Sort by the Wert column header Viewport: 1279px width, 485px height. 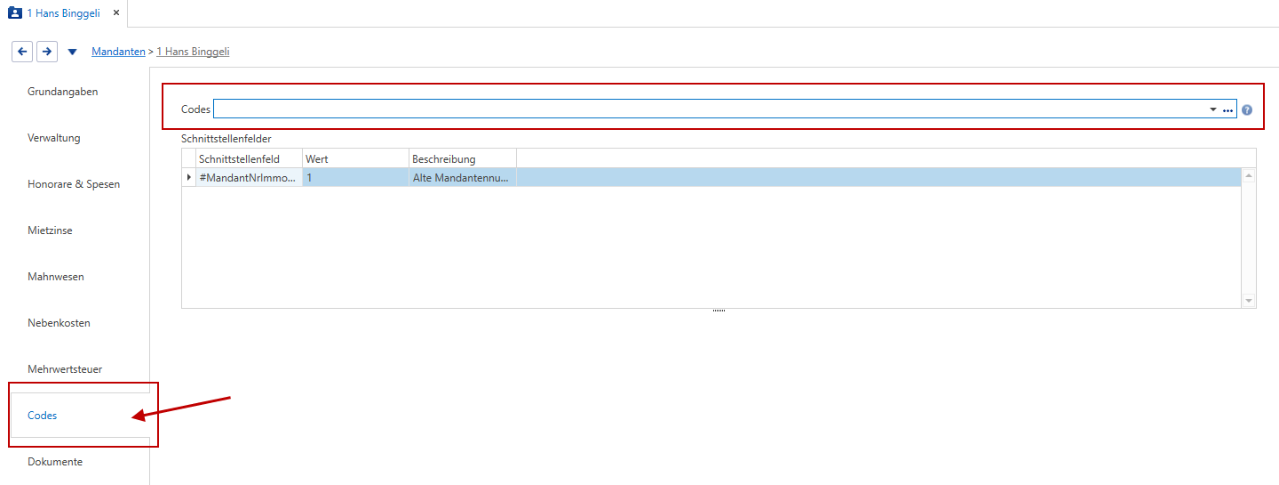click(x=356, y=159)
